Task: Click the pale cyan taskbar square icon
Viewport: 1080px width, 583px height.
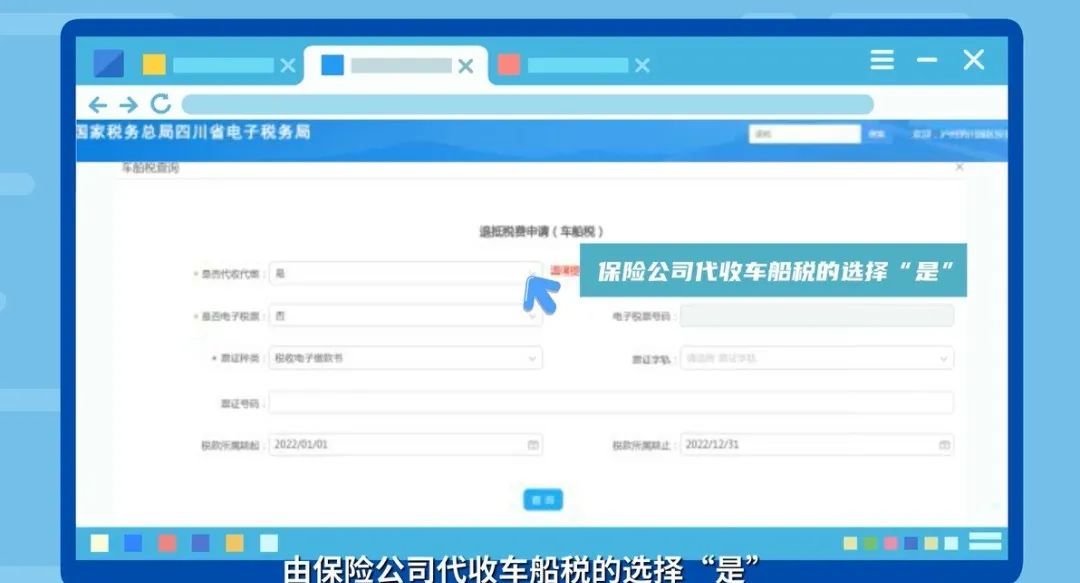Action: click(x=269, y=543)
